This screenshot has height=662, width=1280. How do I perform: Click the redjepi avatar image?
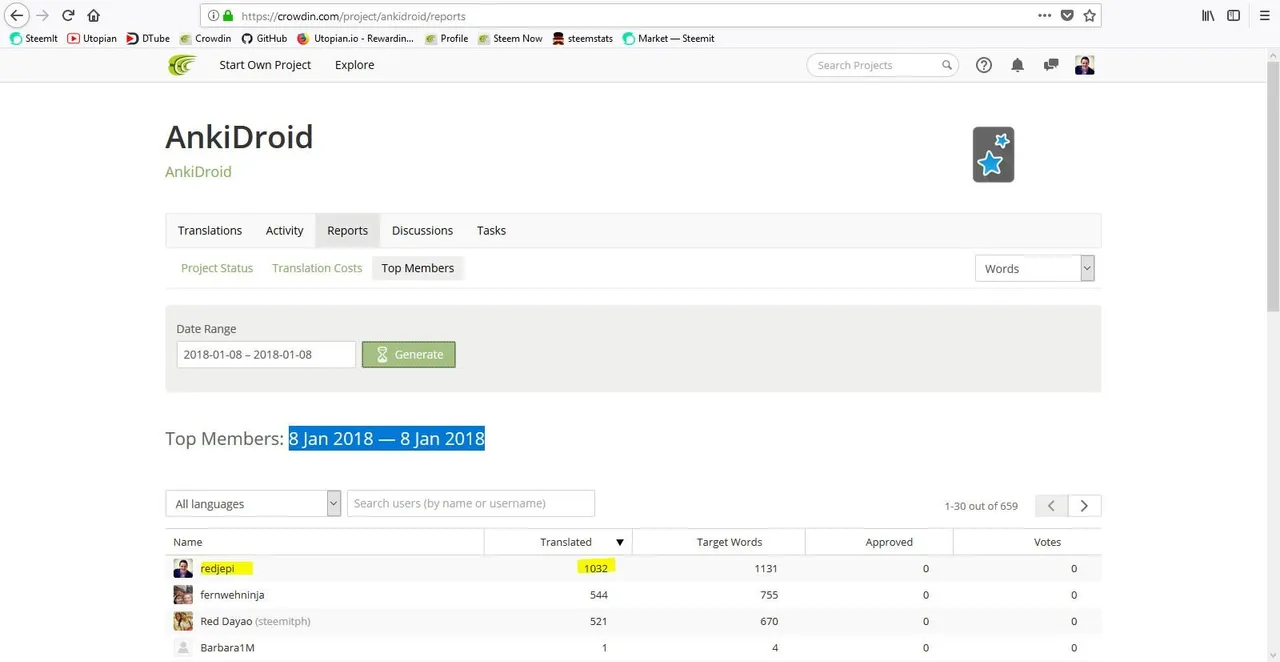point(183,568)
